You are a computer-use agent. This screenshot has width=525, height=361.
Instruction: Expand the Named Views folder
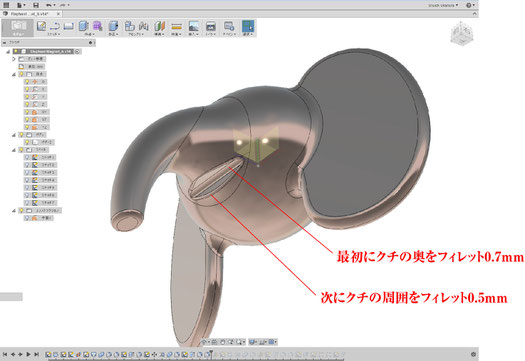14,59
